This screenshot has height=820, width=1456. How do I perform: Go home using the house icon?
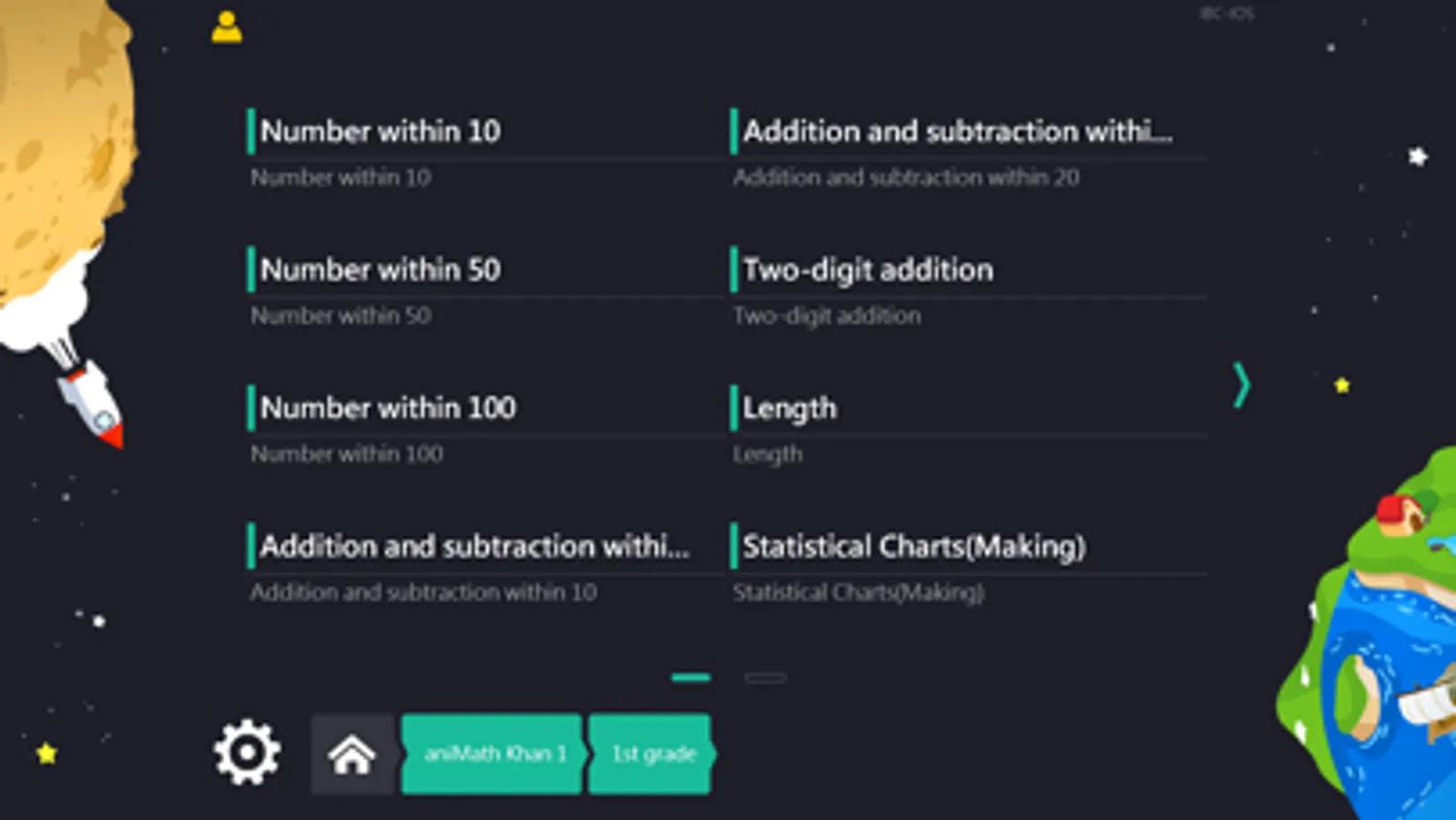pos(352,754)
